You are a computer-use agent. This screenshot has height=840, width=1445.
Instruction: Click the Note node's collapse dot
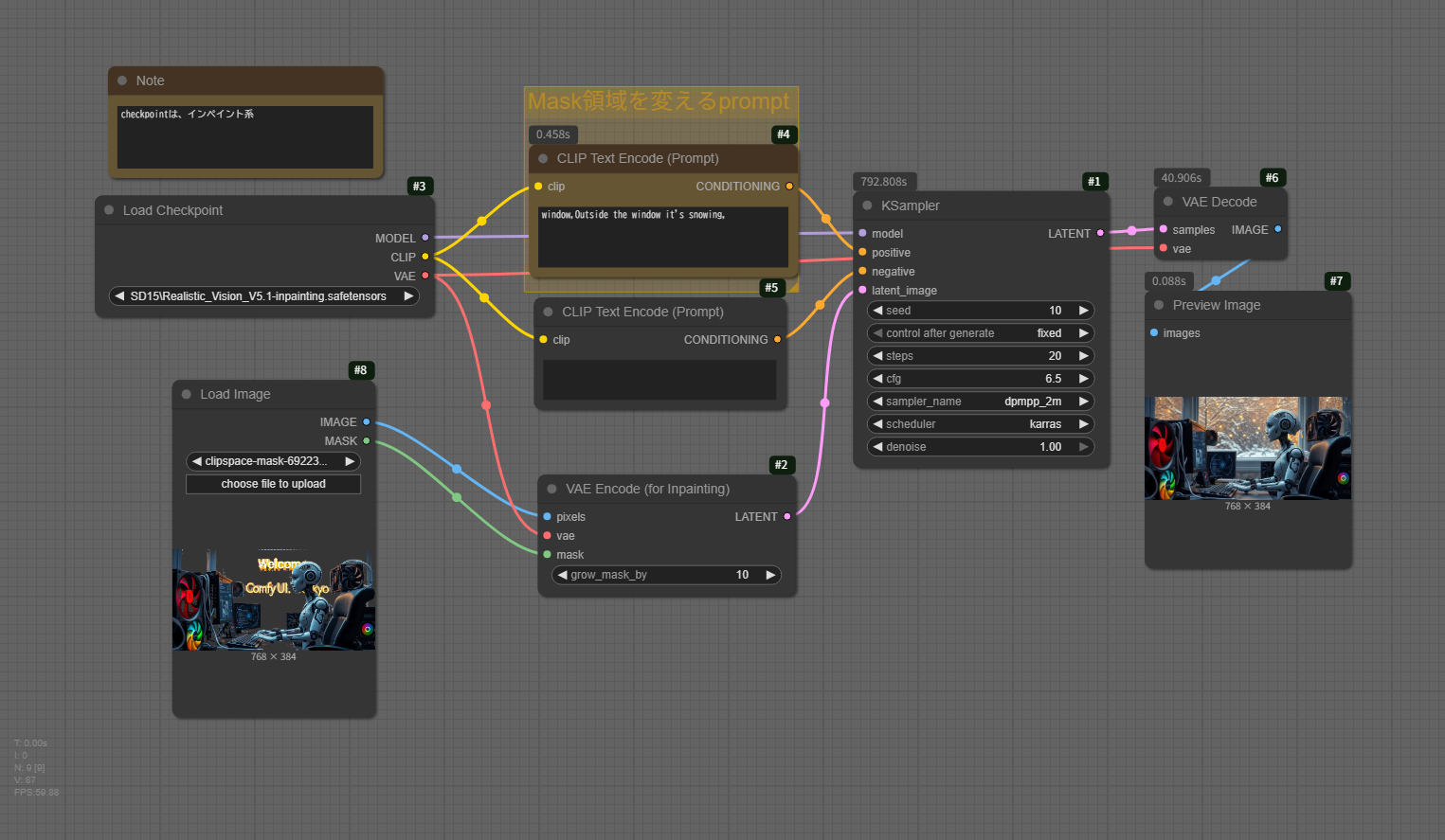tap(122, 80)
